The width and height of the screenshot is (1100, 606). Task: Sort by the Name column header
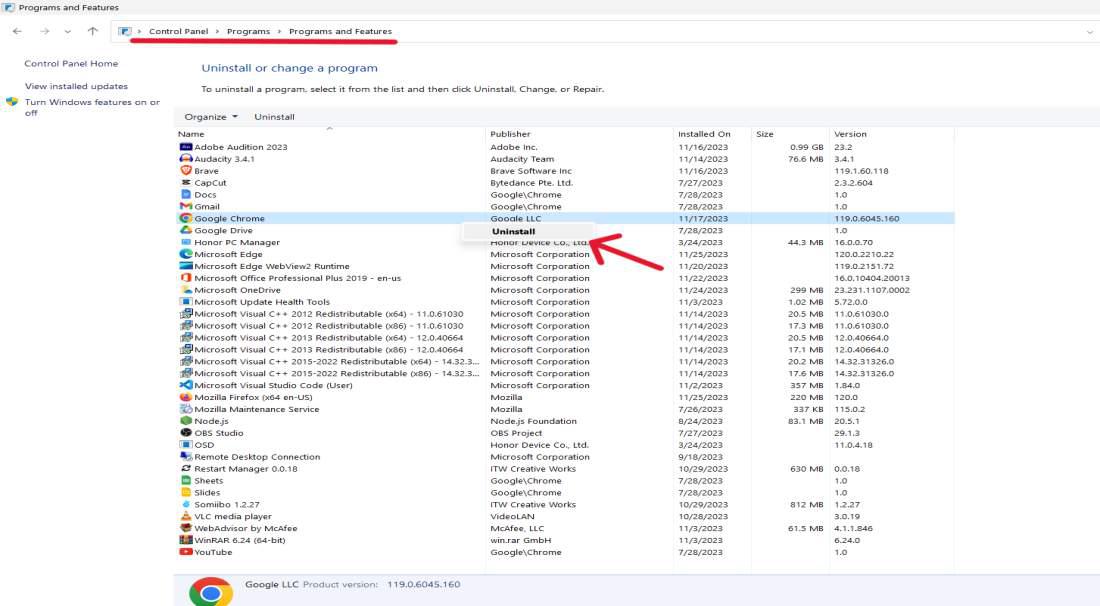click(x=191, y=134)
